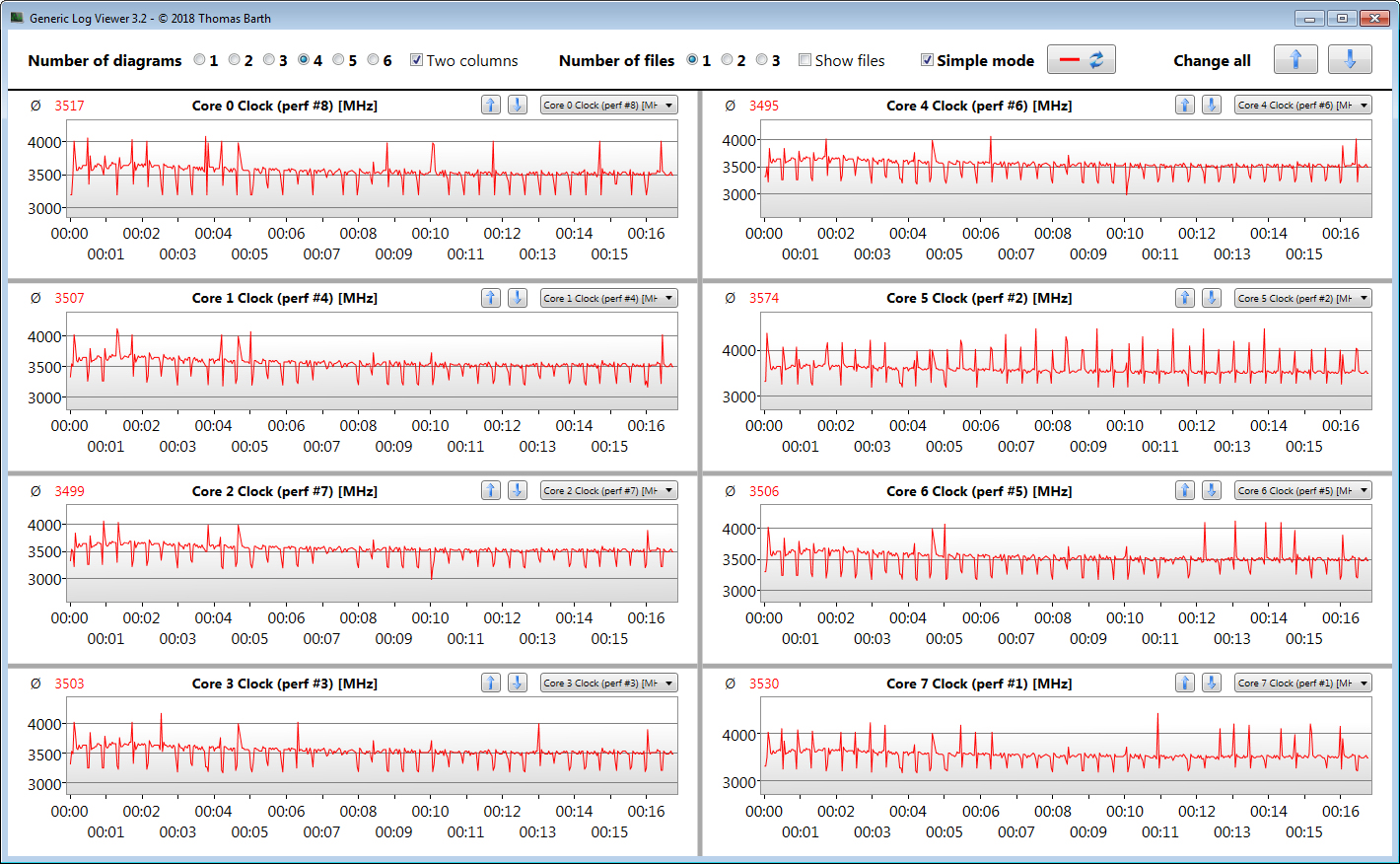Click the red line refresh button
This screenshot has width=1400, height=864.
[x=1082, y=59]
